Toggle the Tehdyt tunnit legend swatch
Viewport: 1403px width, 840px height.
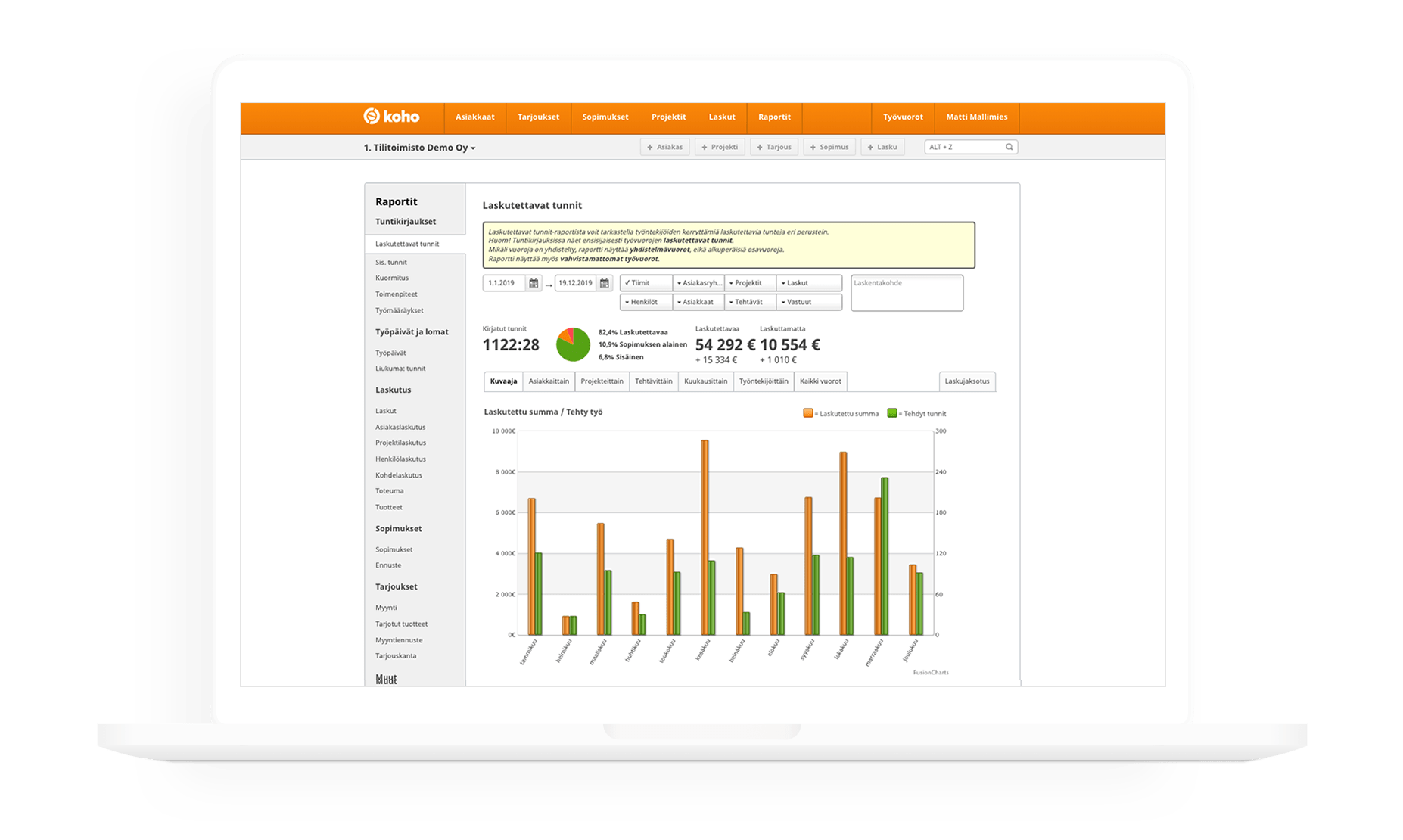894,413
